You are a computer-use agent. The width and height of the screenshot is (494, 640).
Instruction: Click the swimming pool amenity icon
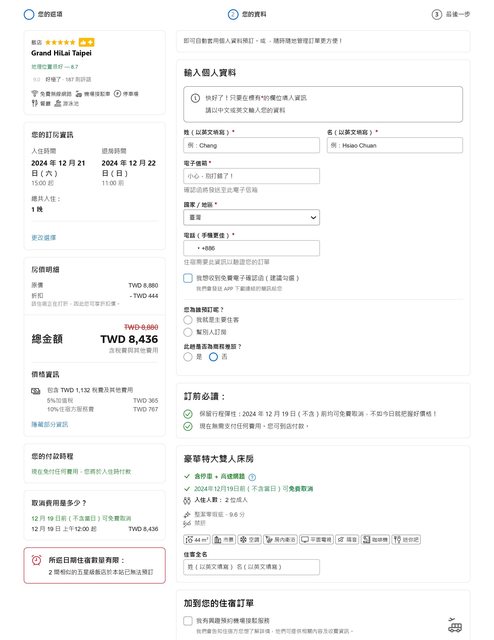point(58,103)
